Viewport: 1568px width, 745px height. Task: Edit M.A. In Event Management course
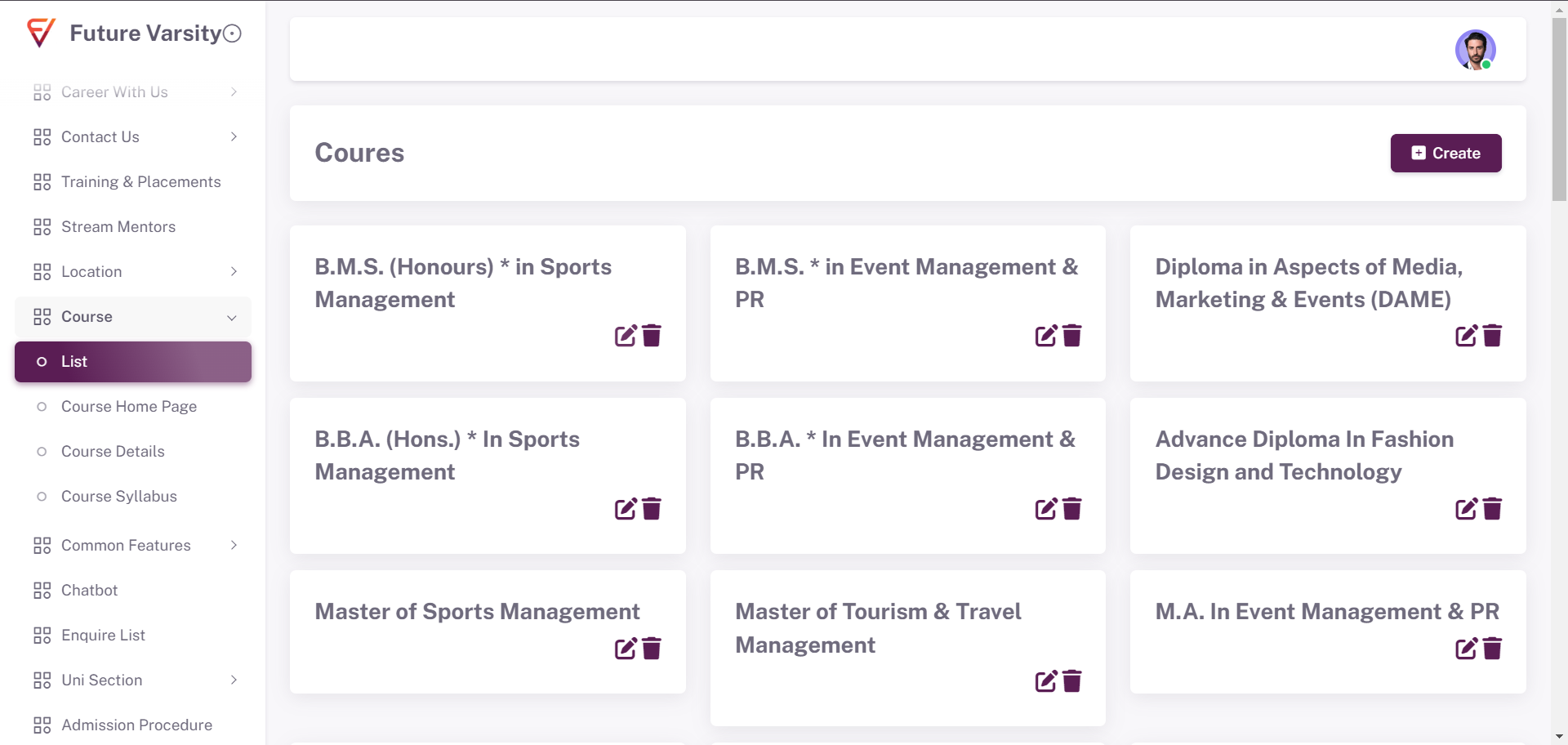1466,649
